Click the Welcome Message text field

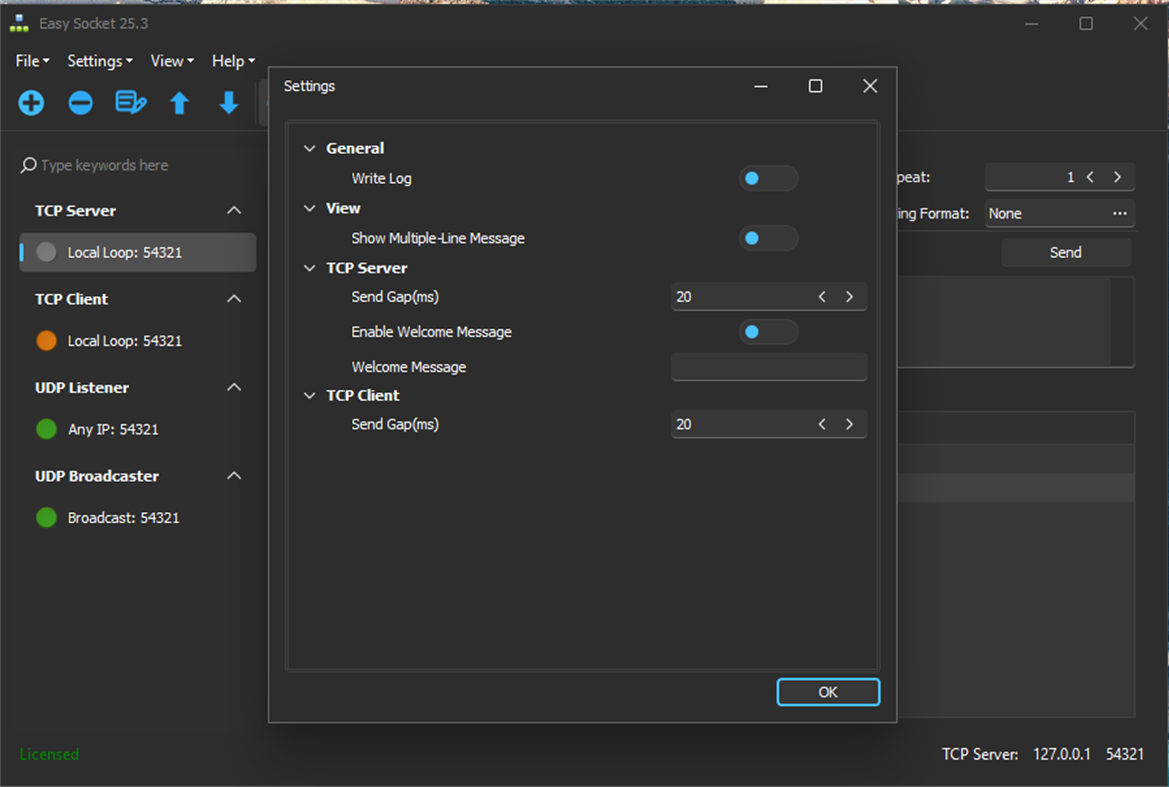pyautogui.click(x=769, y=367)
